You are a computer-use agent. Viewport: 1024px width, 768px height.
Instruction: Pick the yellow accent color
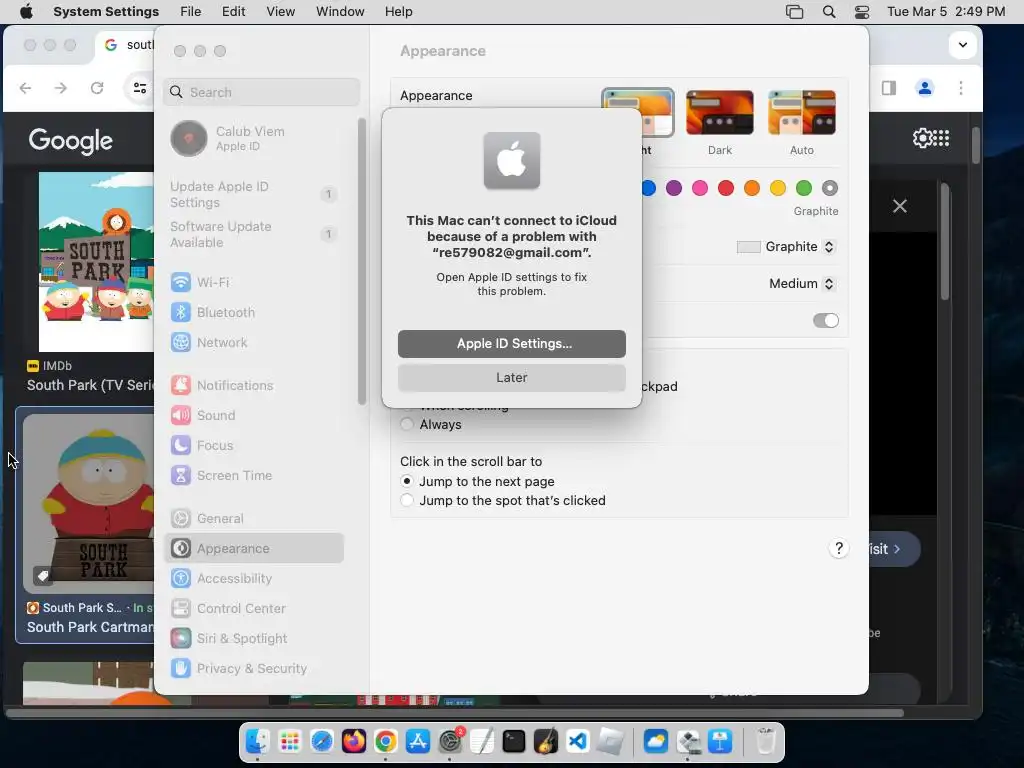tap(778, 188)
